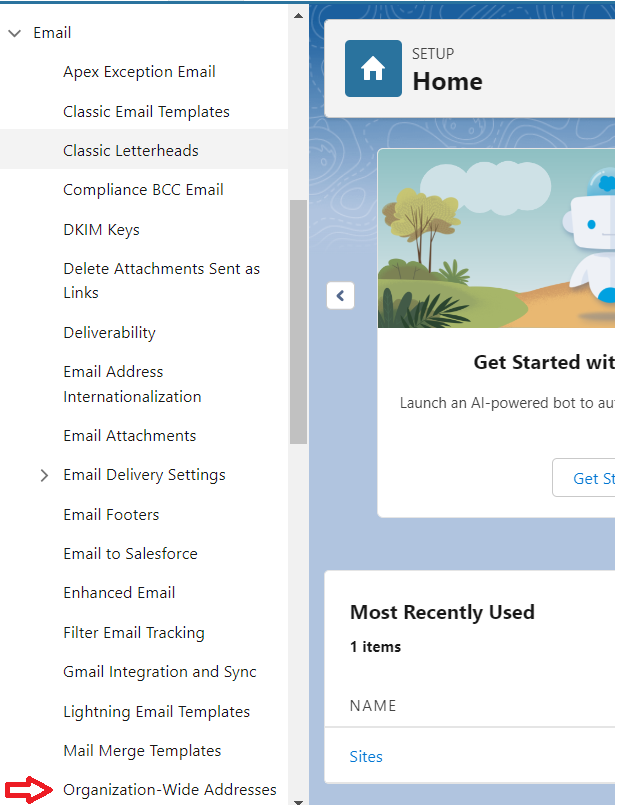Open Email Address Internationalization
This screenshot has height=805, width=617.
[132, 384]
